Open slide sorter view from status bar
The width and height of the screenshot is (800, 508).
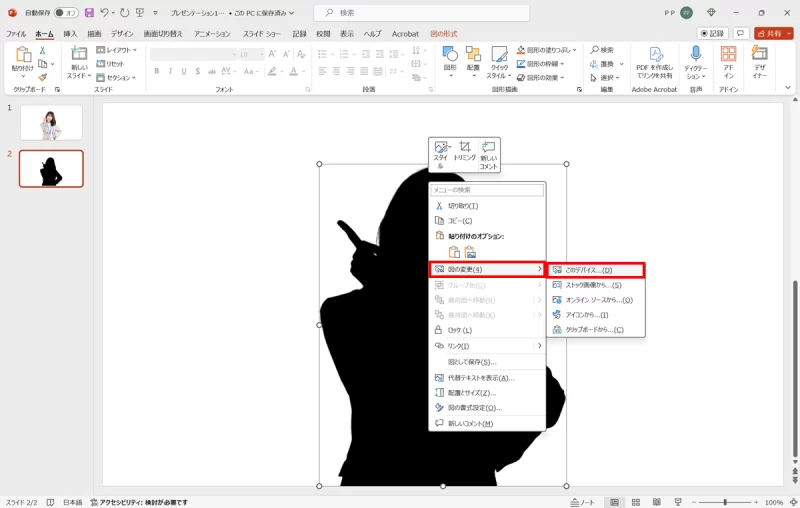click(x=636, y=502)
